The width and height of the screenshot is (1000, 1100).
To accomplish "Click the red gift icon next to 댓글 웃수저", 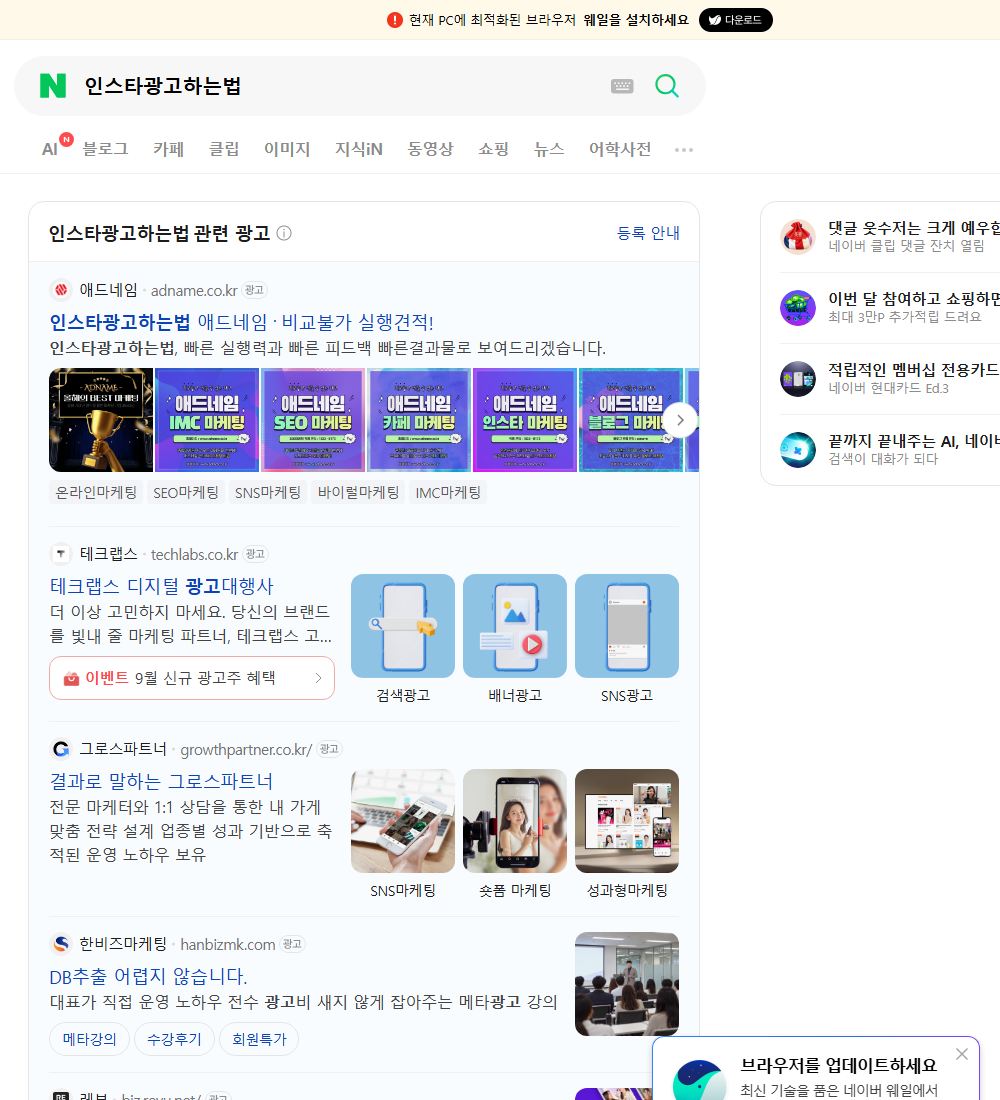I will pos(798,236).
